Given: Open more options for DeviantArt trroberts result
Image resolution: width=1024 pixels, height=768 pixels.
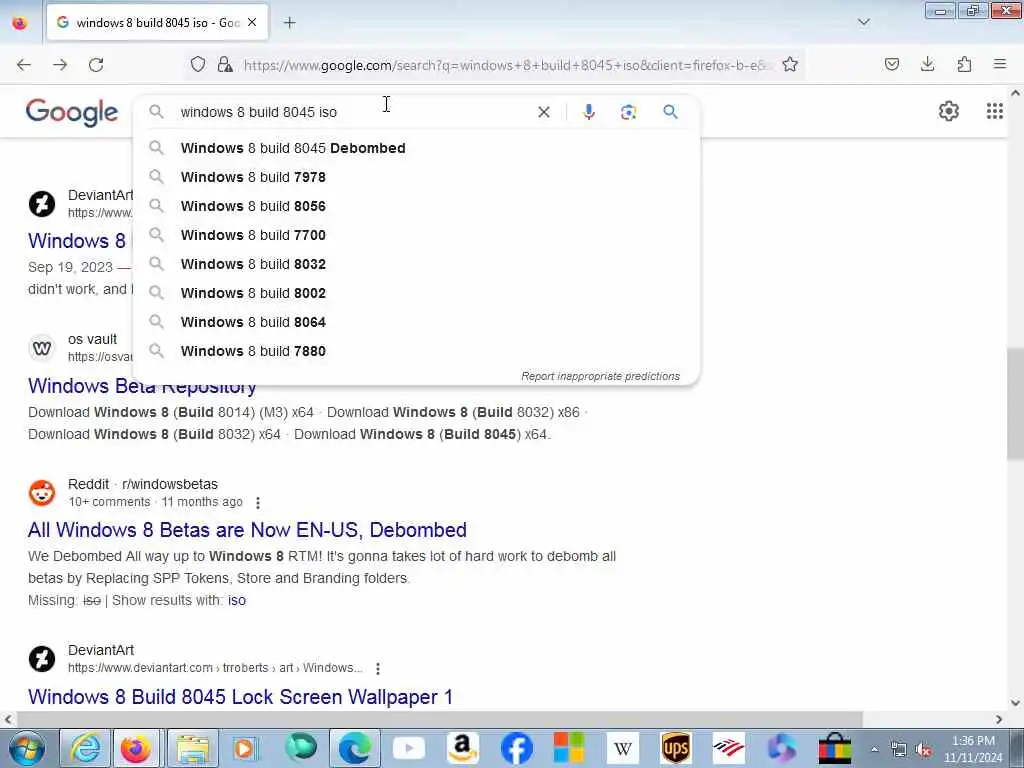Looking at the screenshot, I should [377, 668].
